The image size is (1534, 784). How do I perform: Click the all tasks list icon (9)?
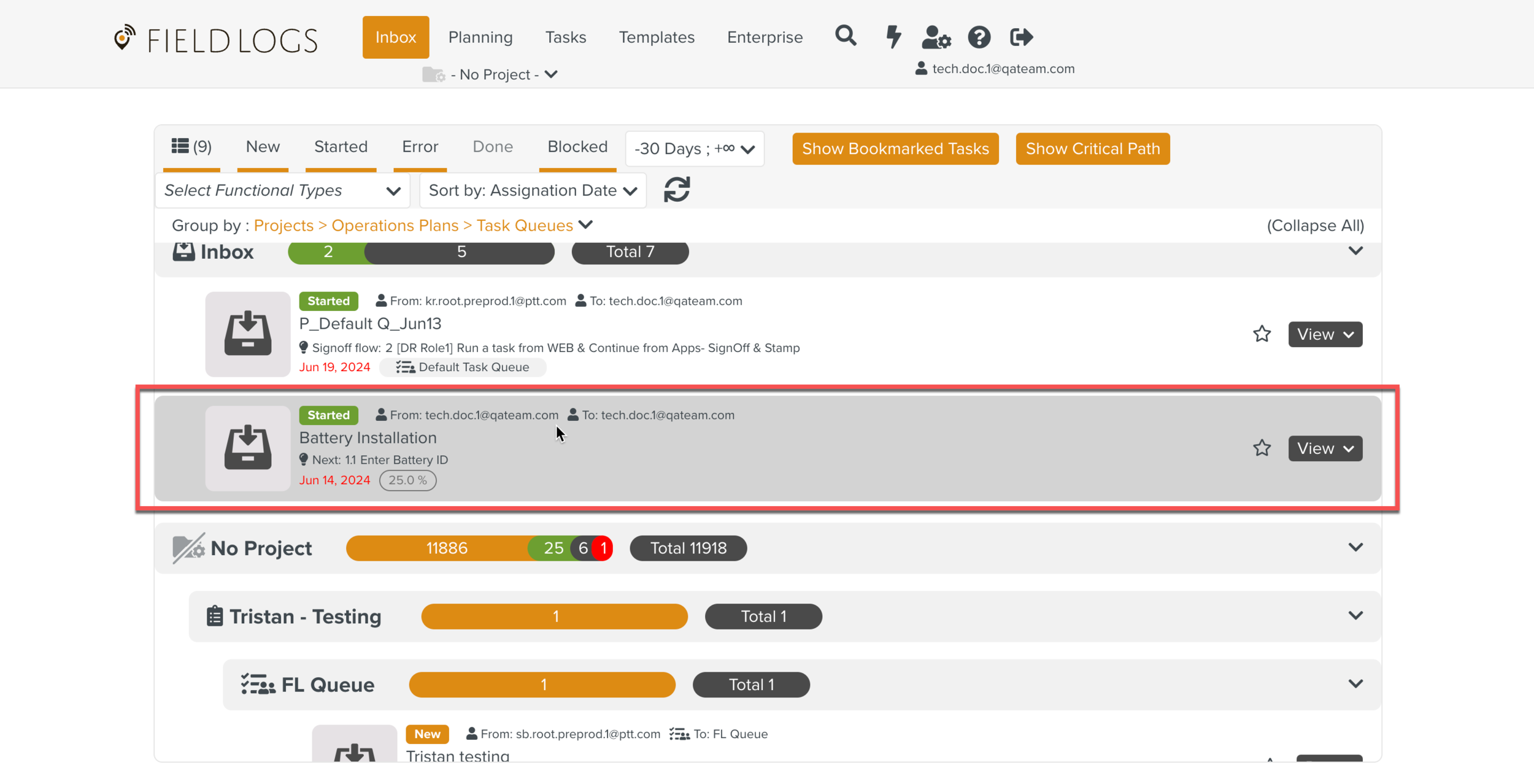[x=191, y=147]
